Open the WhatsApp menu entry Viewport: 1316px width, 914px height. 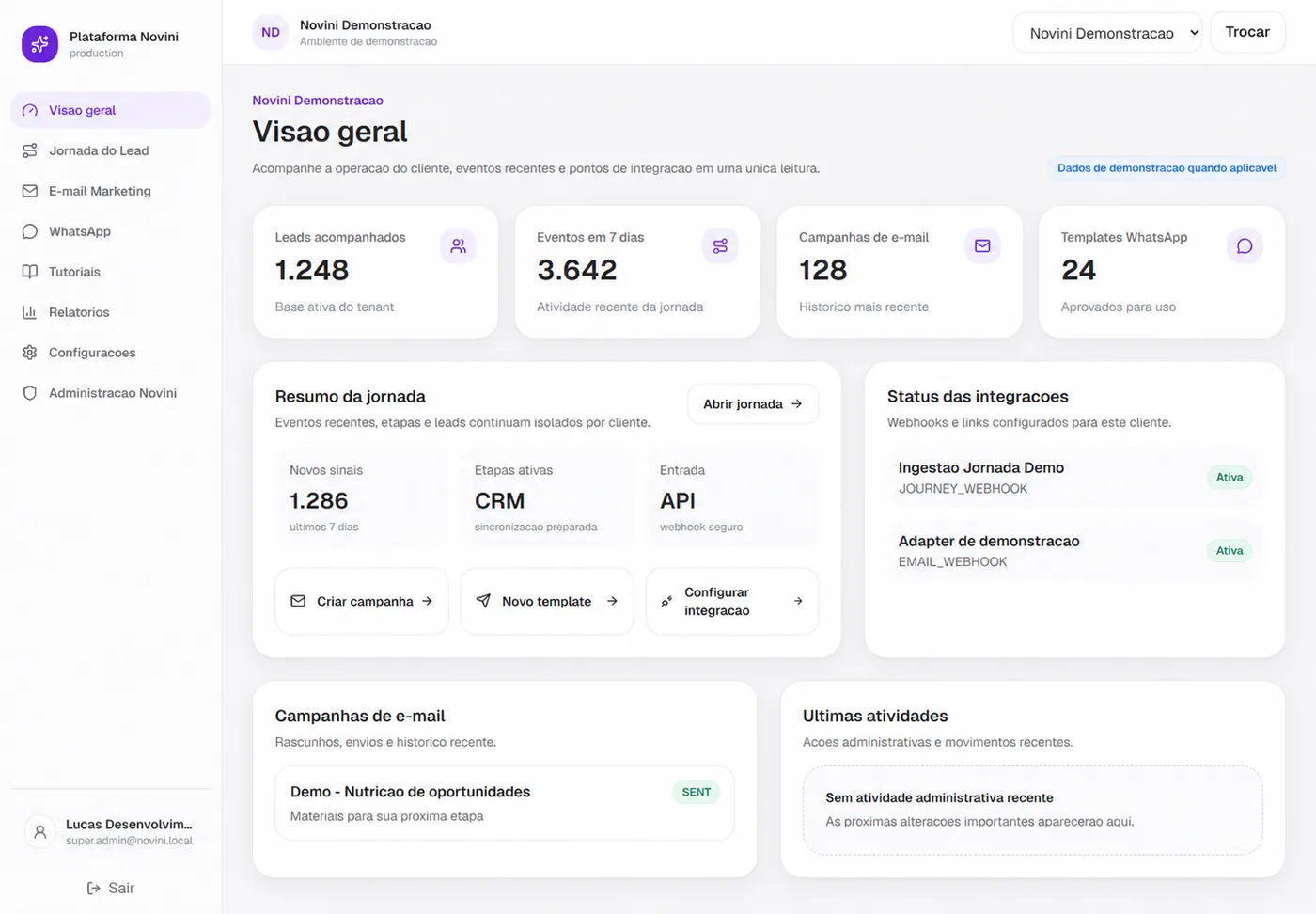[x=110, y=231]
